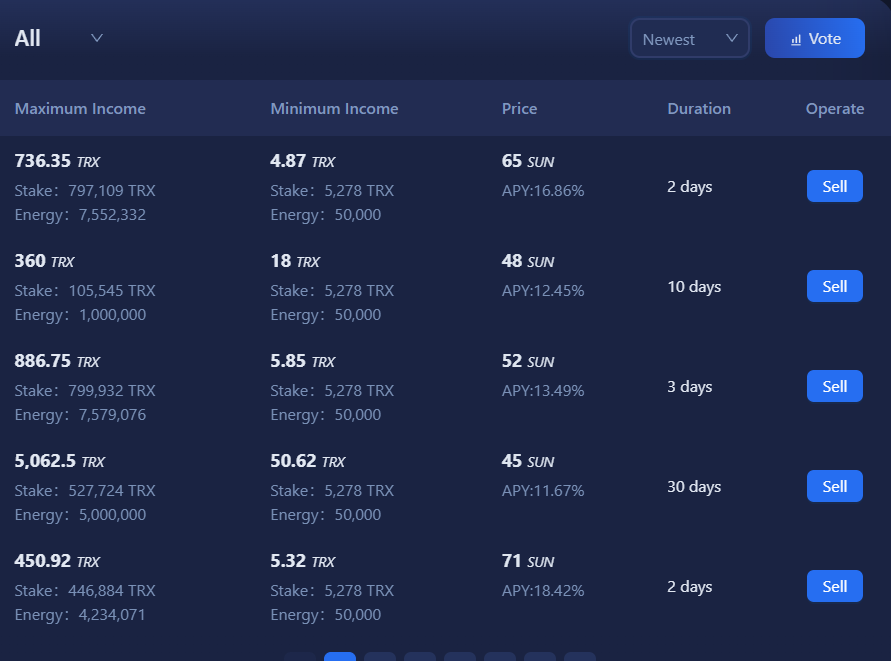Select the highlighted blue pagination page button
Screen dimensions: 891x661
340,657
